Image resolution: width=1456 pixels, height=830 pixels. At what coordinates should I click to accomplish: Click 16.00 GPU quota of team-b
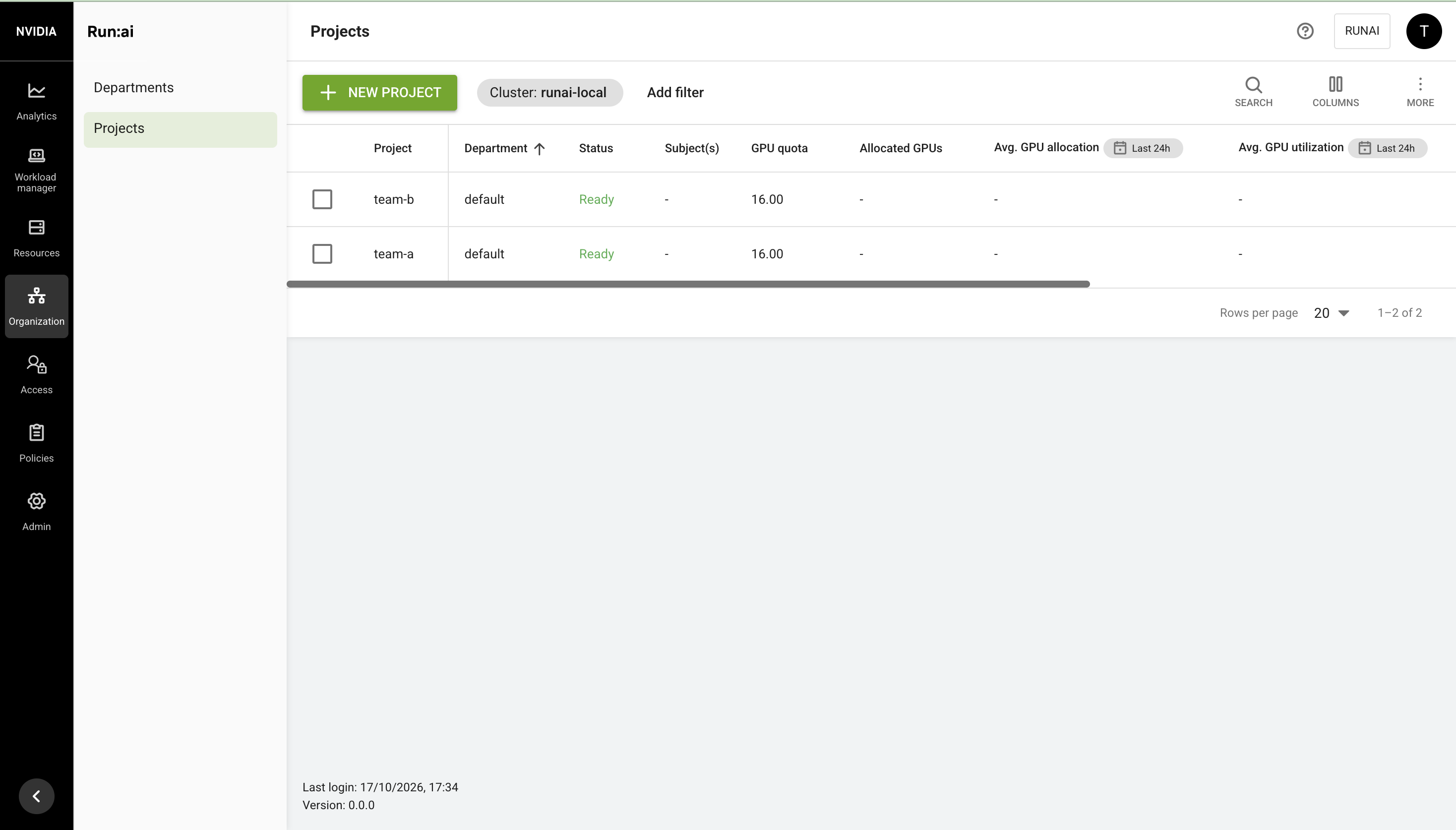(767, 199)
